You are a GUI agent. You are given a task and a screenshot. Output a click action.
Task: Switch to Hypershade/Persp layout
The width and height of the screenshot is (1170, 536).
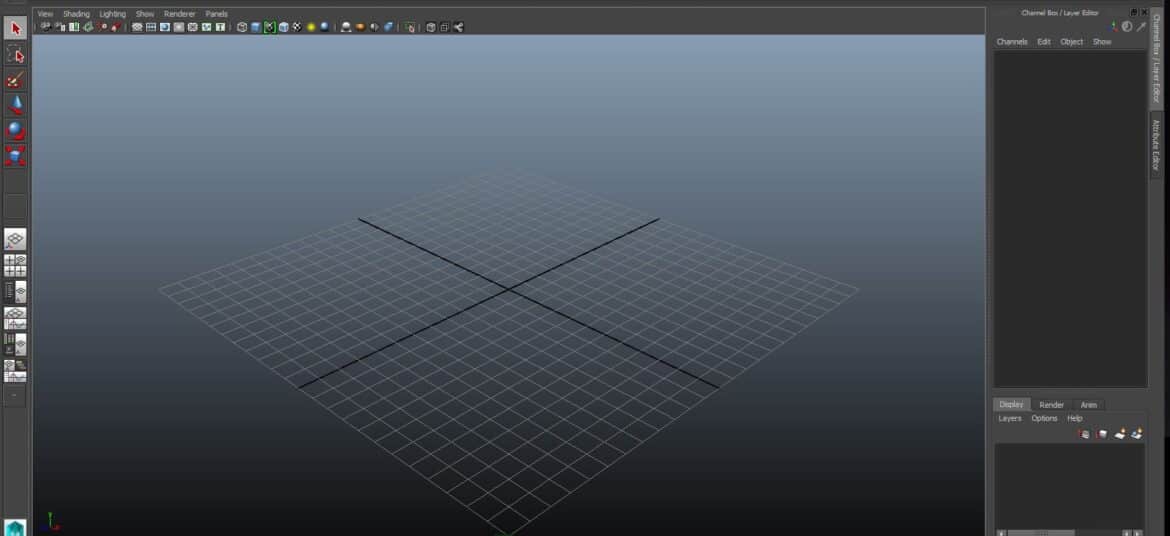pos(15,344)
